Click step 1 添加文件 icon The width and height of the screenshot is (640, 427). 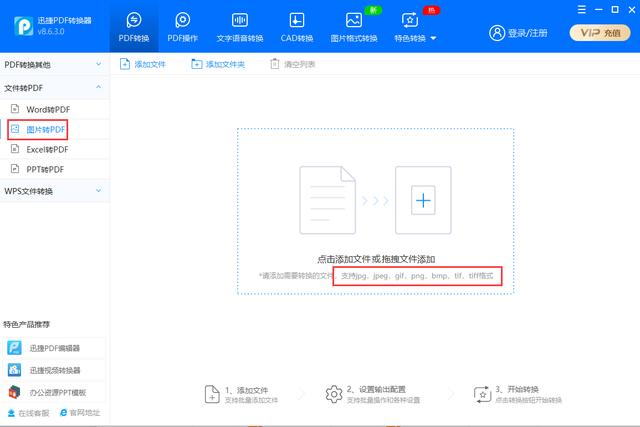[x=212, y=394]
